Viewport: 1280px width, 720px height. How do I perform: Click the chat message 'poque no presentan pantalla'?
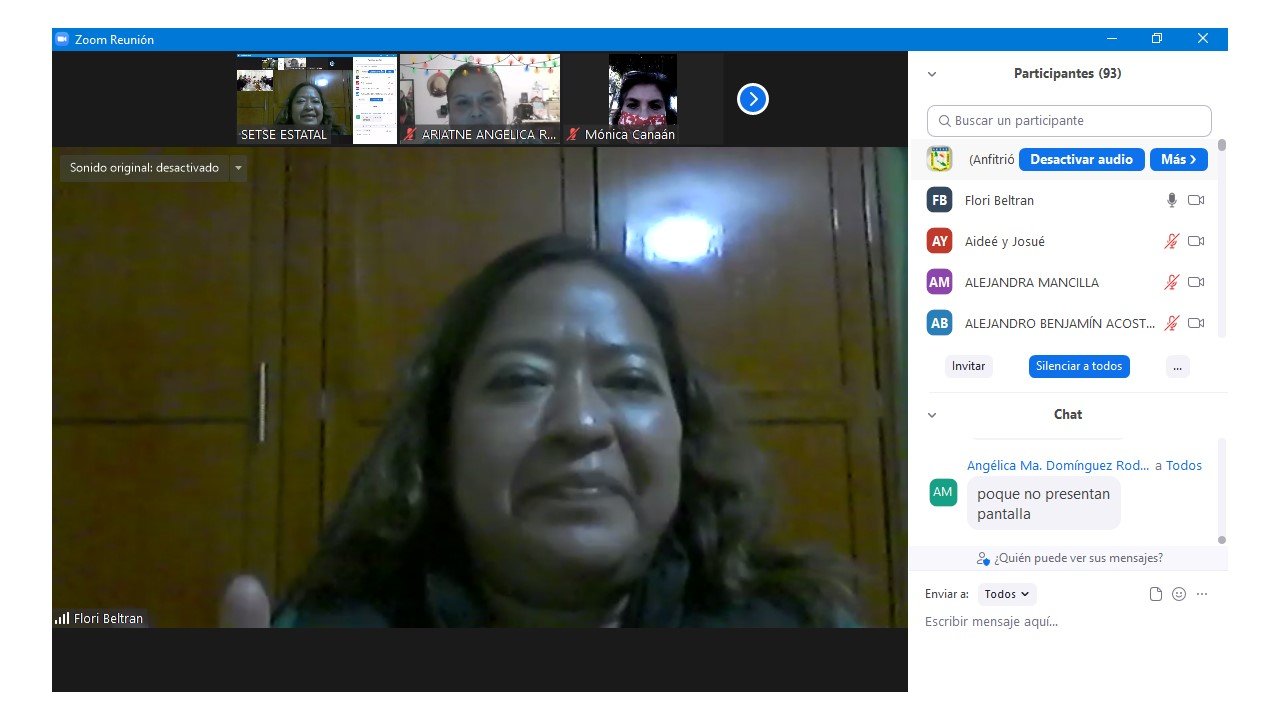coord(1044,504)
